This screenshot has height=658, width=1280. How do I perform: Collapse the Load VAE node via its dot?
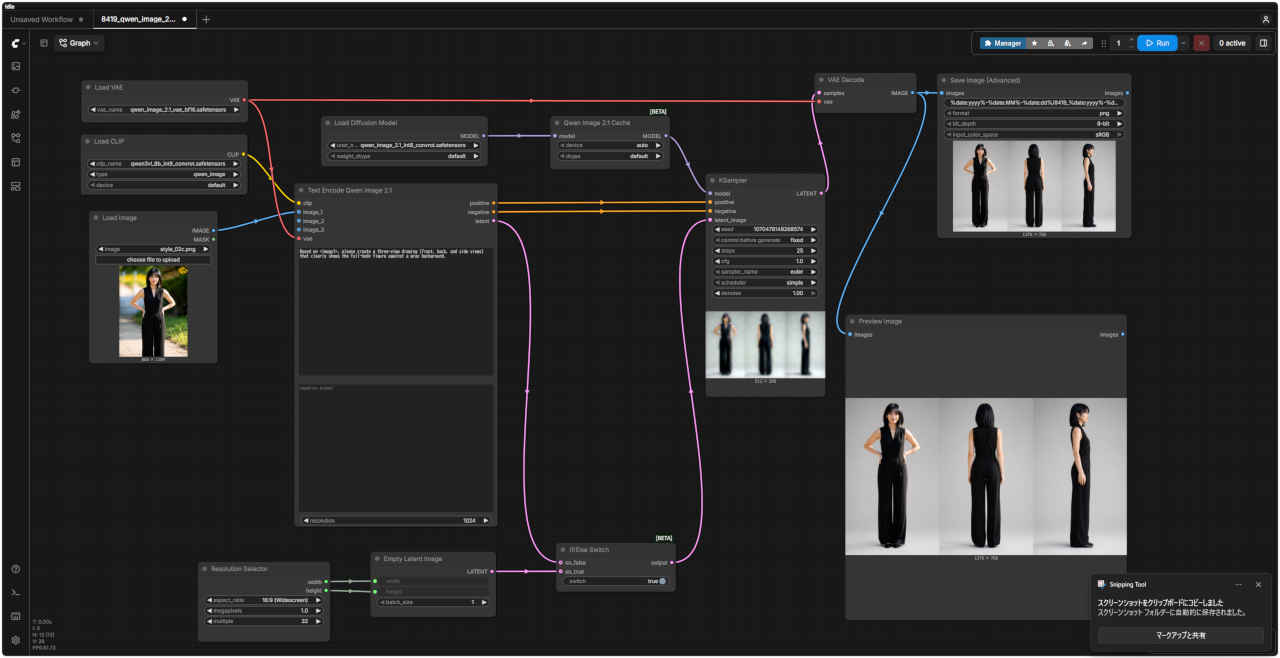click(x=88, y=87)
